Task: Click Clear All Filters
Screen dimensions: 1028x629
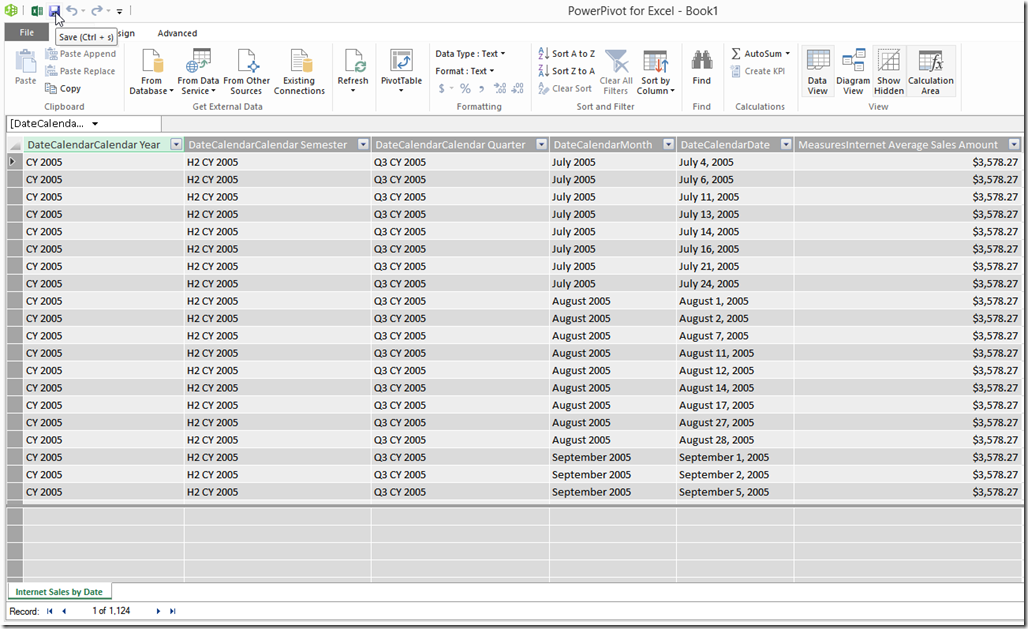Action: tap(616, 71)
